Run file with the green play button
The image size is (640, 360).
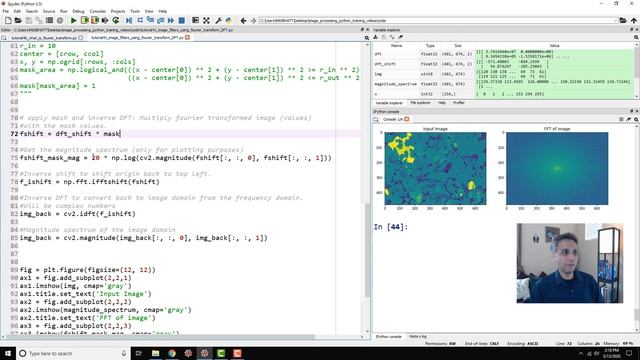[73, 20]
